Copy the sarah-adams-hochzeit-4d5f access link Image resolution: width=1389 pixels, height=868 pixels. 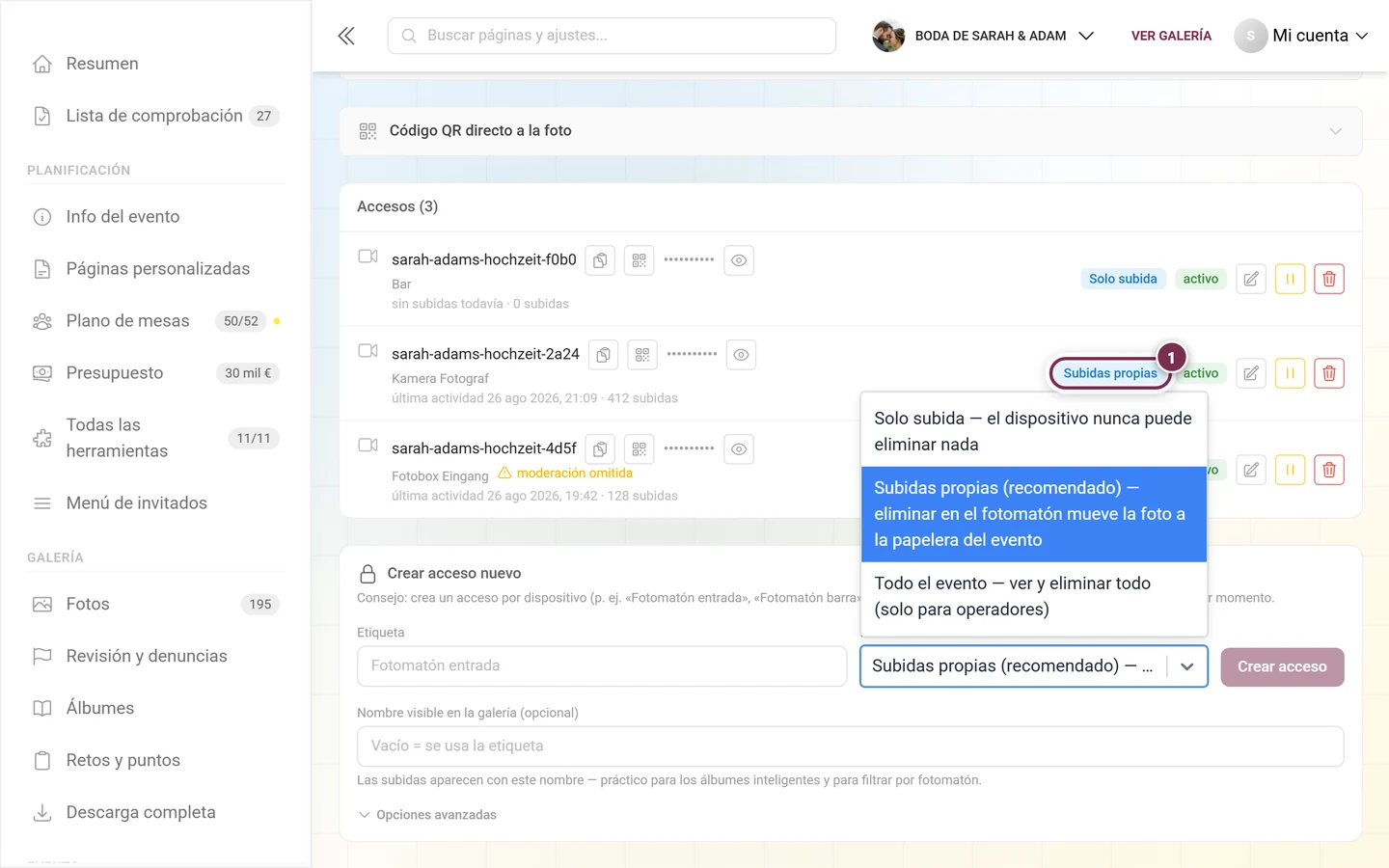600,449
